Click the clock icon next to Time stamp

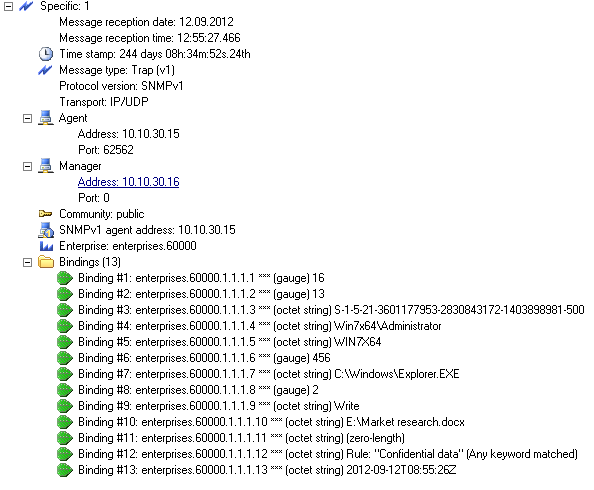(46, 54)
